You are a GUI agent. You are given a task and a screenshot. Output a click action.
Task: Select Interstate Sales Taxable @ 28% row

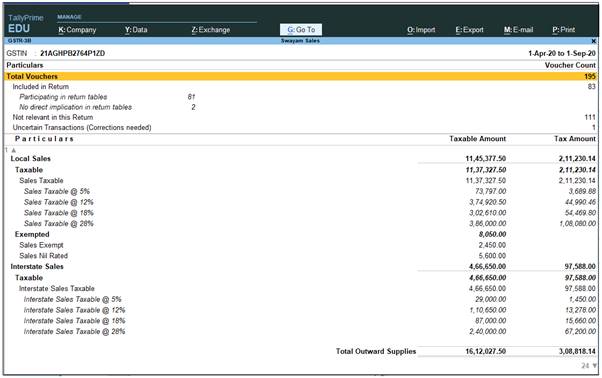click(301, 331)
